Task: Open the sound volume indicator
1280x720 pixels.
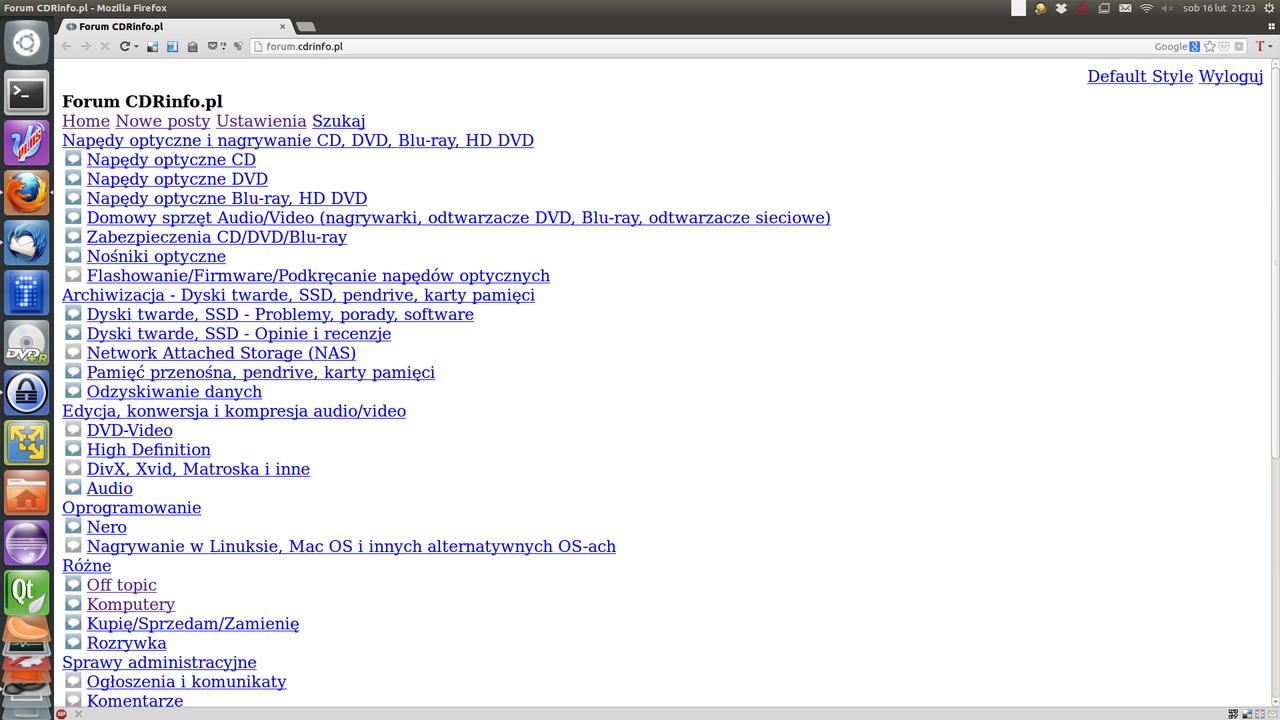Action: pyautogui.click(x=1167, y=8)
